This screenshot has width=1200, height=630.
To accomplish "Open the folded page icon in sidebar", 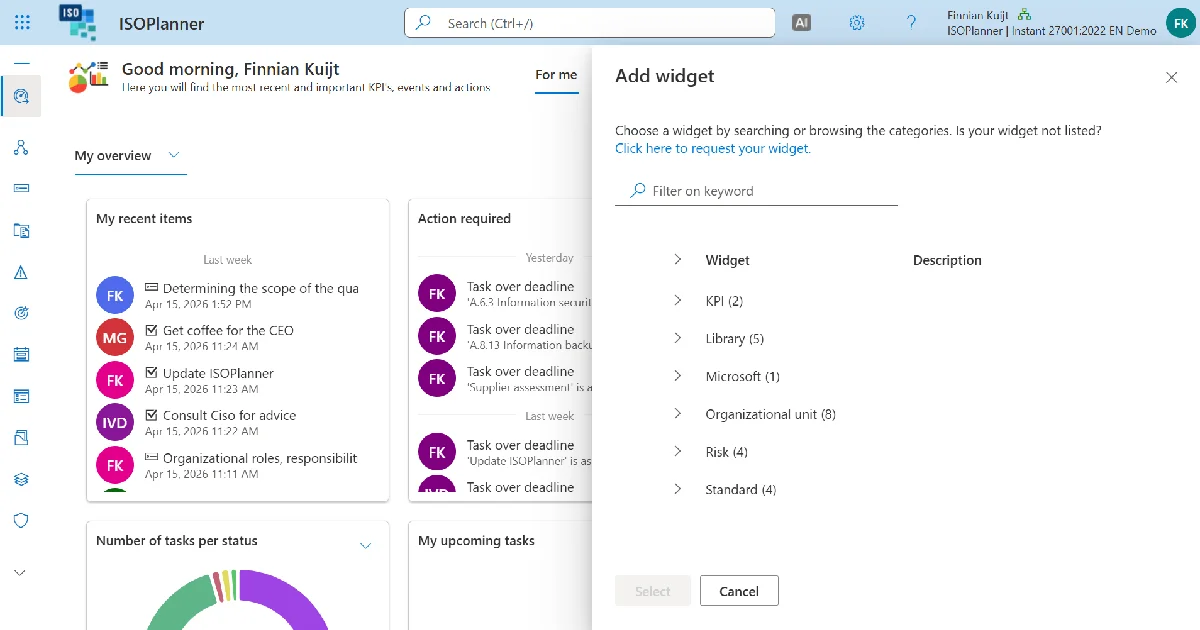I will 21,438.
